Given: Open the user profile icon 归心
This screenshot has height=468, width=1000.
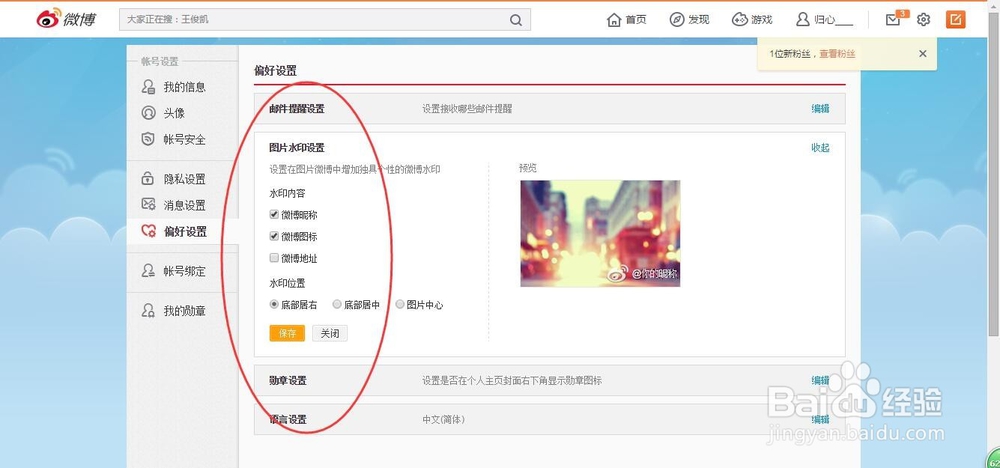Looking at the screenshot, I should 803,20.
